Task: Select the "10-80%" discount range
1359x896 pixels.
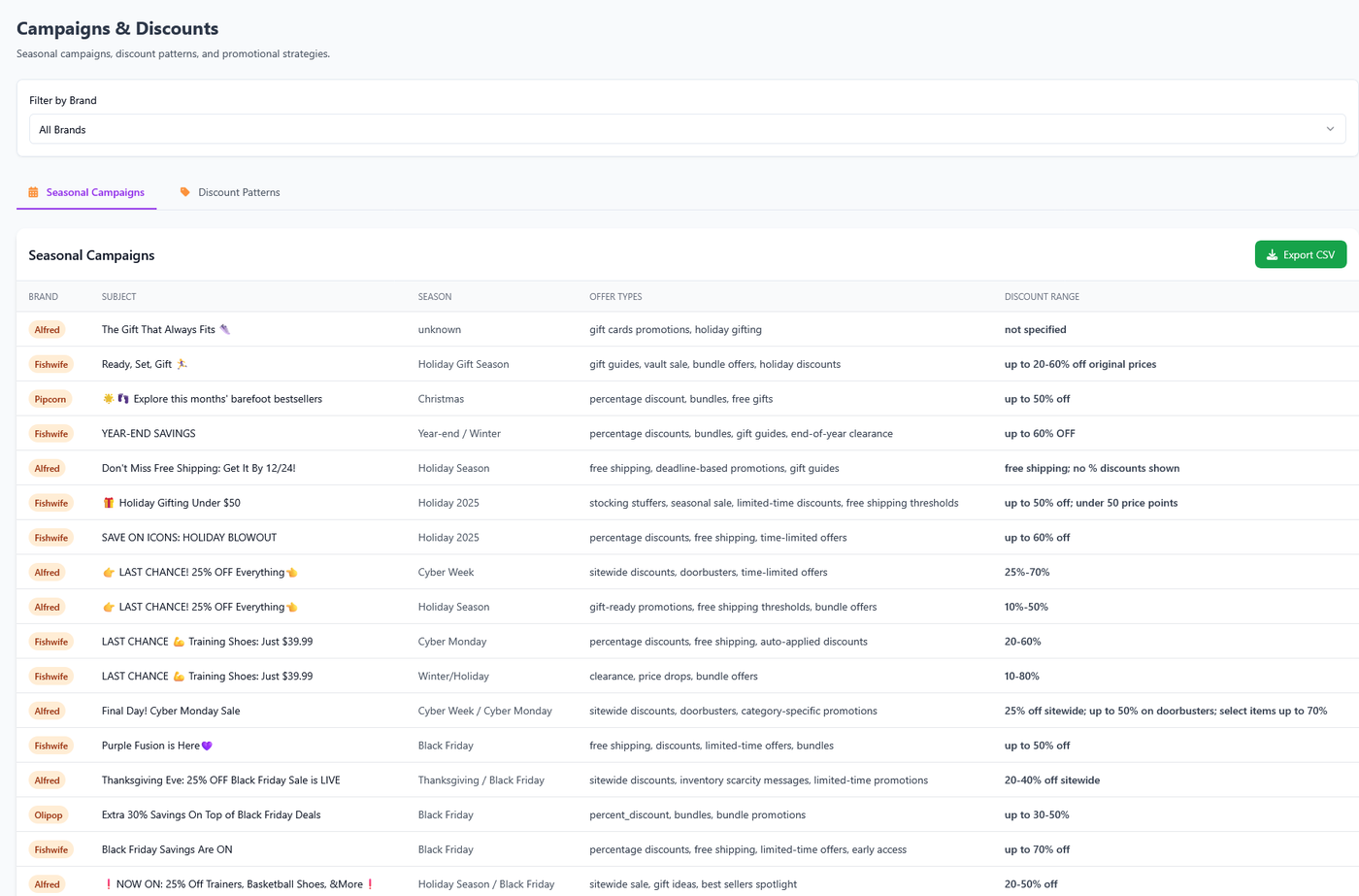Action: tap(1022, 677)
